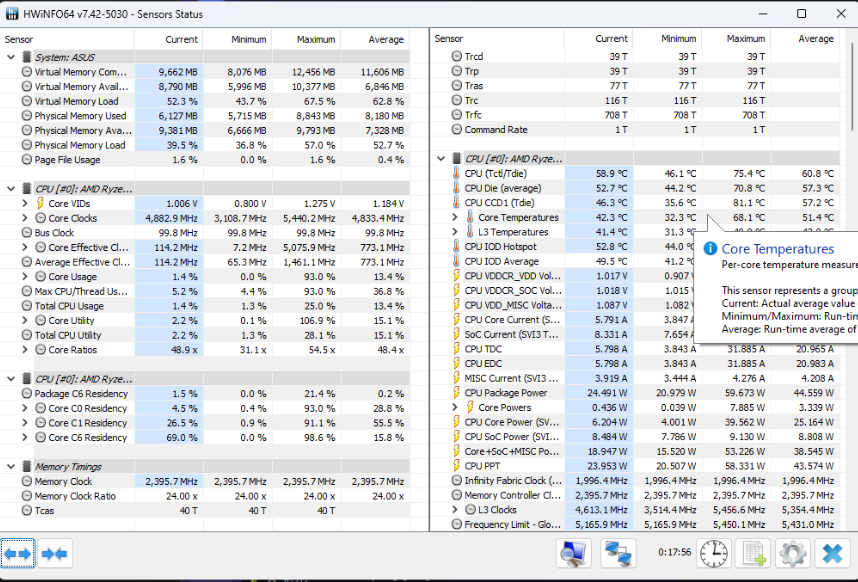The height and width of the screenshot is (582, 858).
Task: Expand the Core Temperatures row
Action: pos(455,217)
